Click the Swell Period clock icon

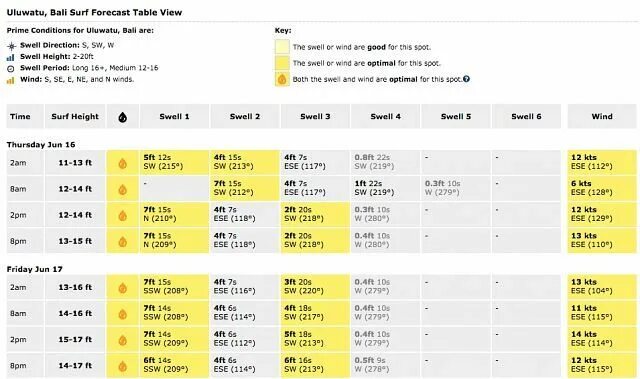coord(11,69)
